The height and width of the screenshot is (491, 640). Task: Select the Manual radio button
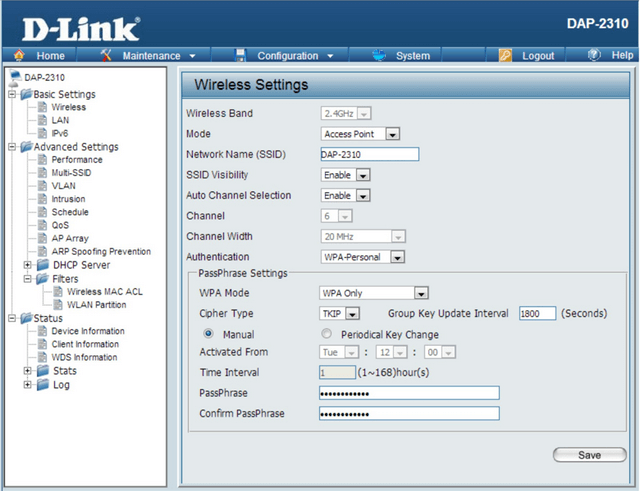tap(208, 334)
